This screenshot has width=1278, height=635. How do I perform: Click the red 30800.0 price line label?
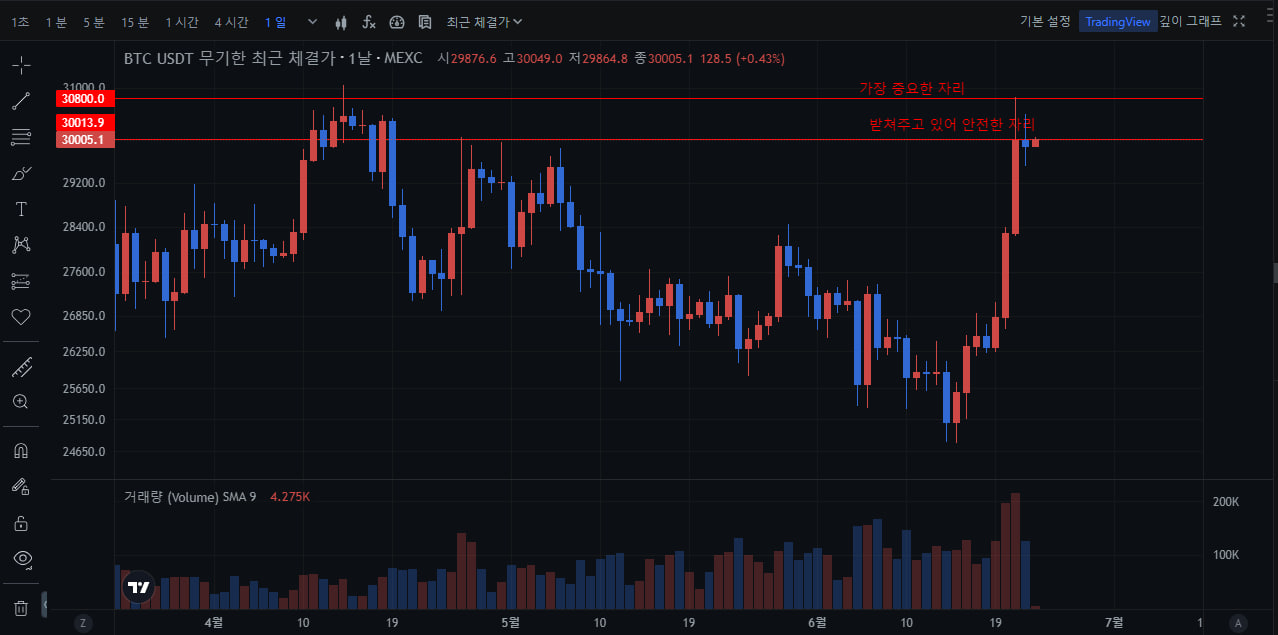(85, 99)
